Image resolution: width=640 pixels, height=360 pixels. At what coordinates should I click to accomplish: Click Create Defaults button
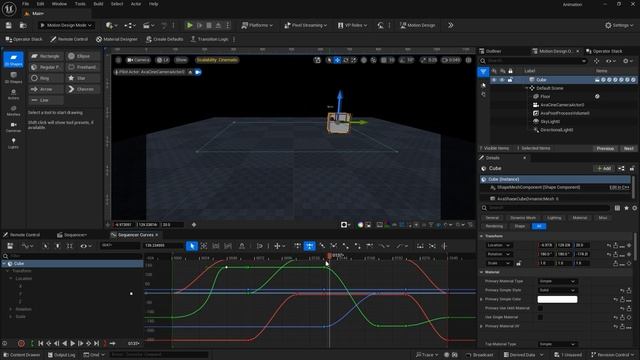[164, 39]
